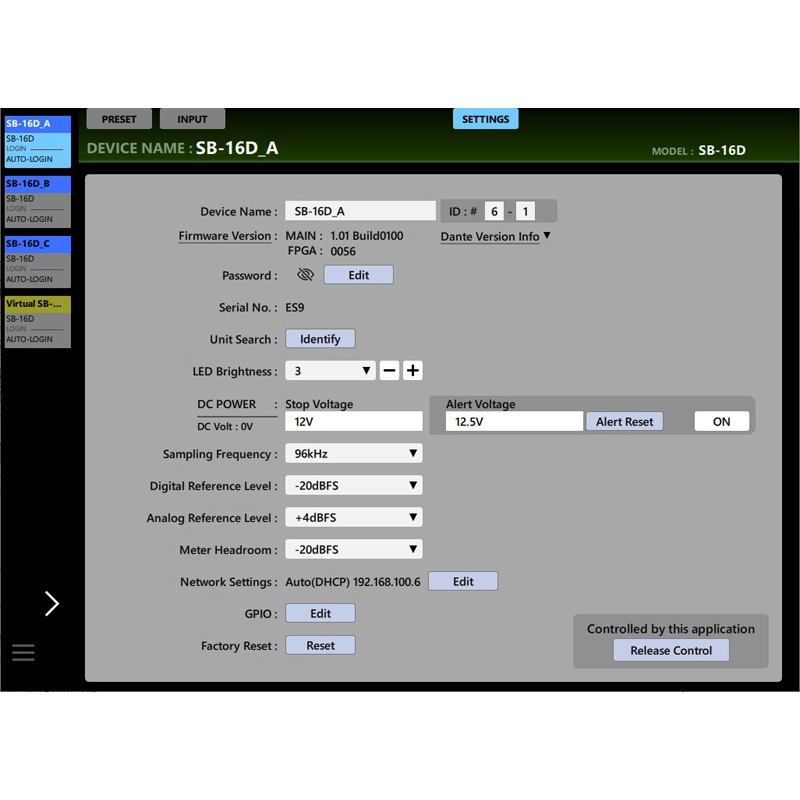Click the Factory Reset button

point(320,645)
